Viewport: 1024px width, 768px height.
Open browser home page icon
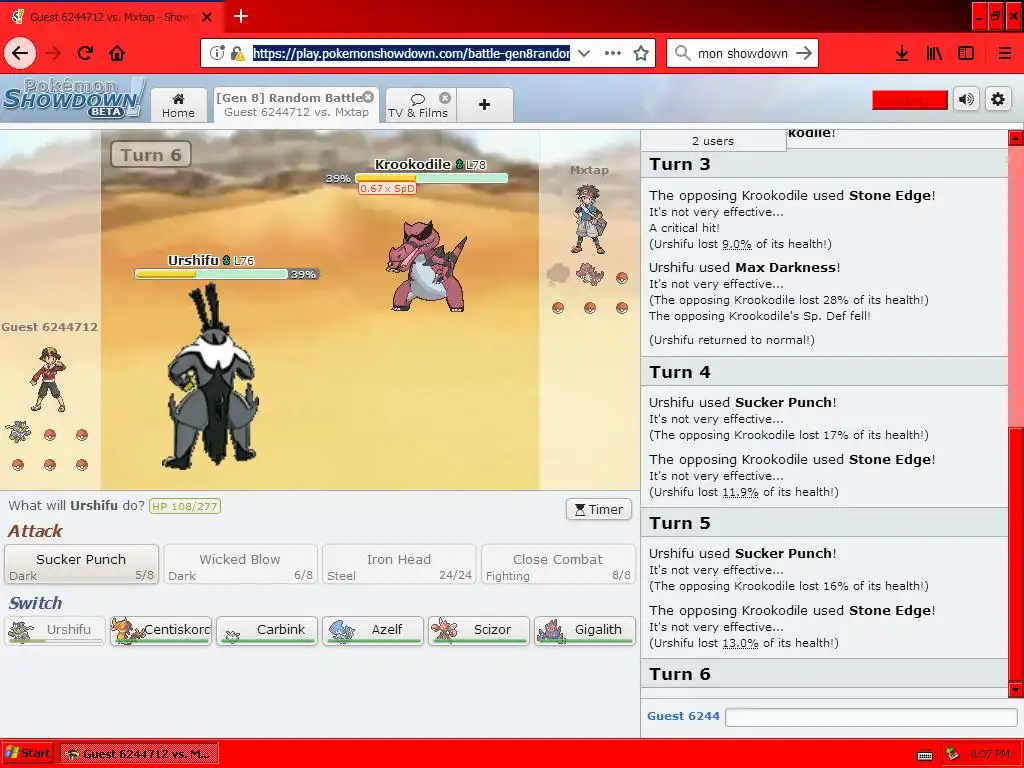click(117, 53)
